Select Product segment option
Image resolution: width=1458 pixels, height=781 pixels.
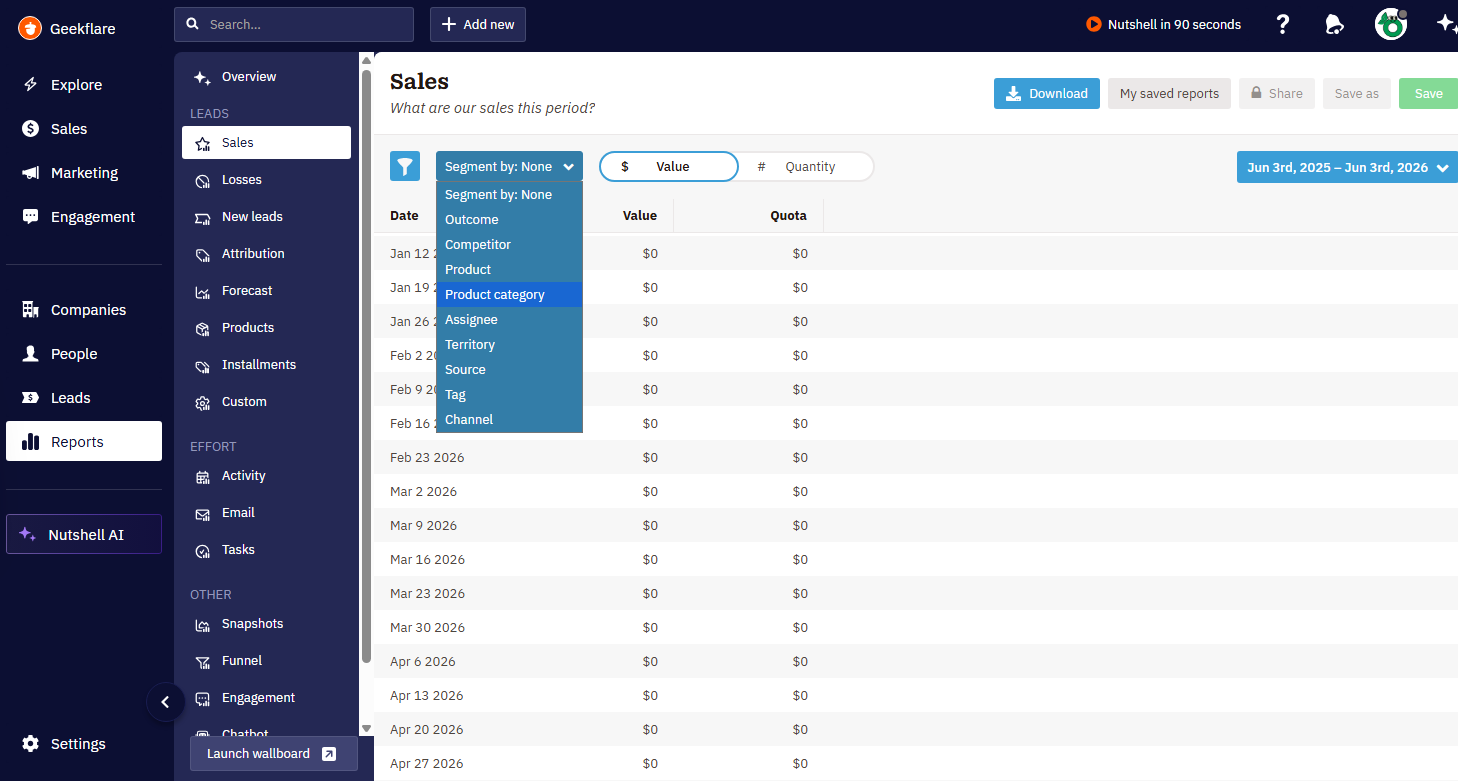(509, 270)
